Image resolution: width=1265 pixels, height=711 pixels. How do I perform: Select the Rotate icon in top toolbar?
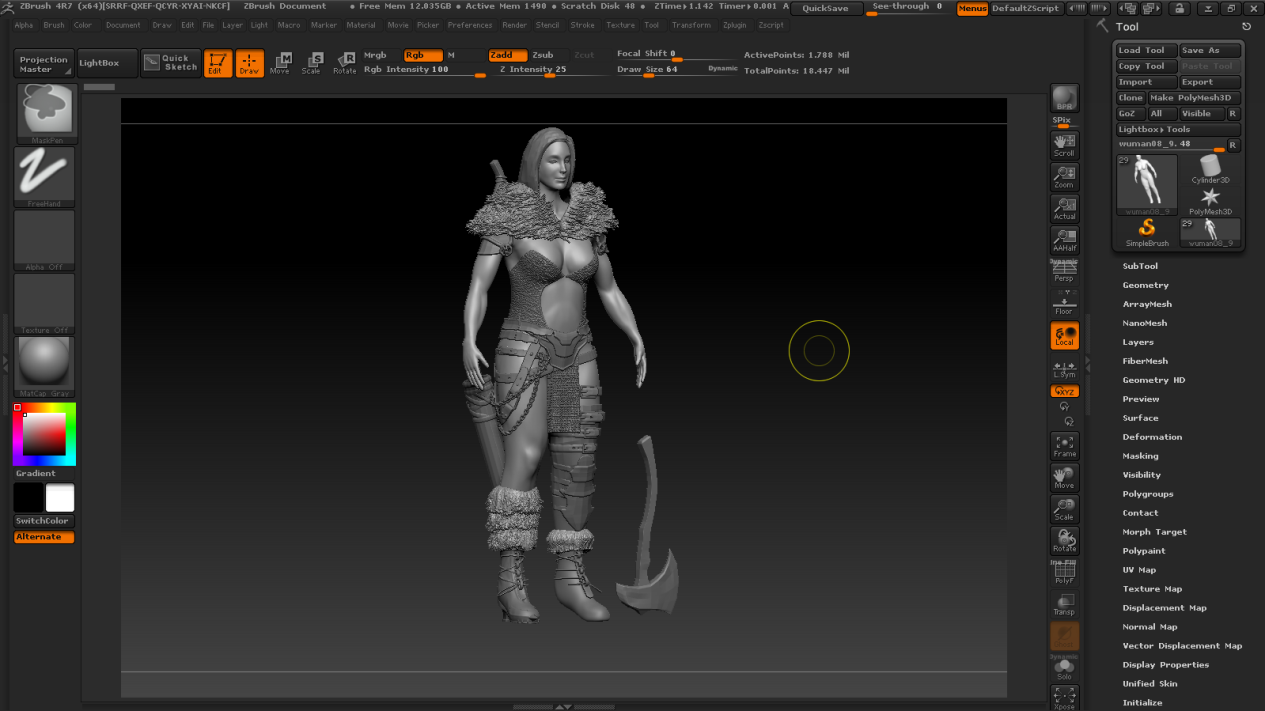tap(344, 63)
